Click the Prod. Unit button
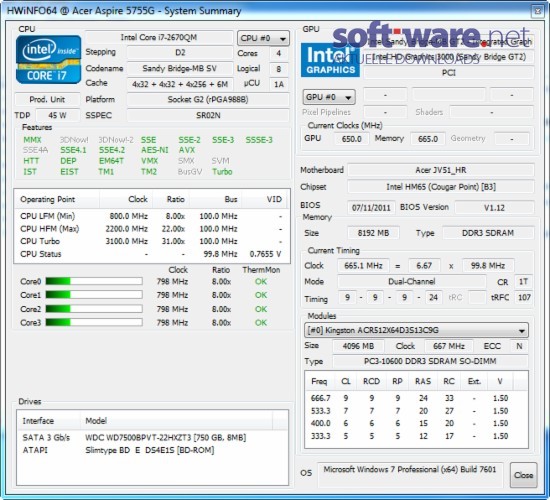 (47, 99)
